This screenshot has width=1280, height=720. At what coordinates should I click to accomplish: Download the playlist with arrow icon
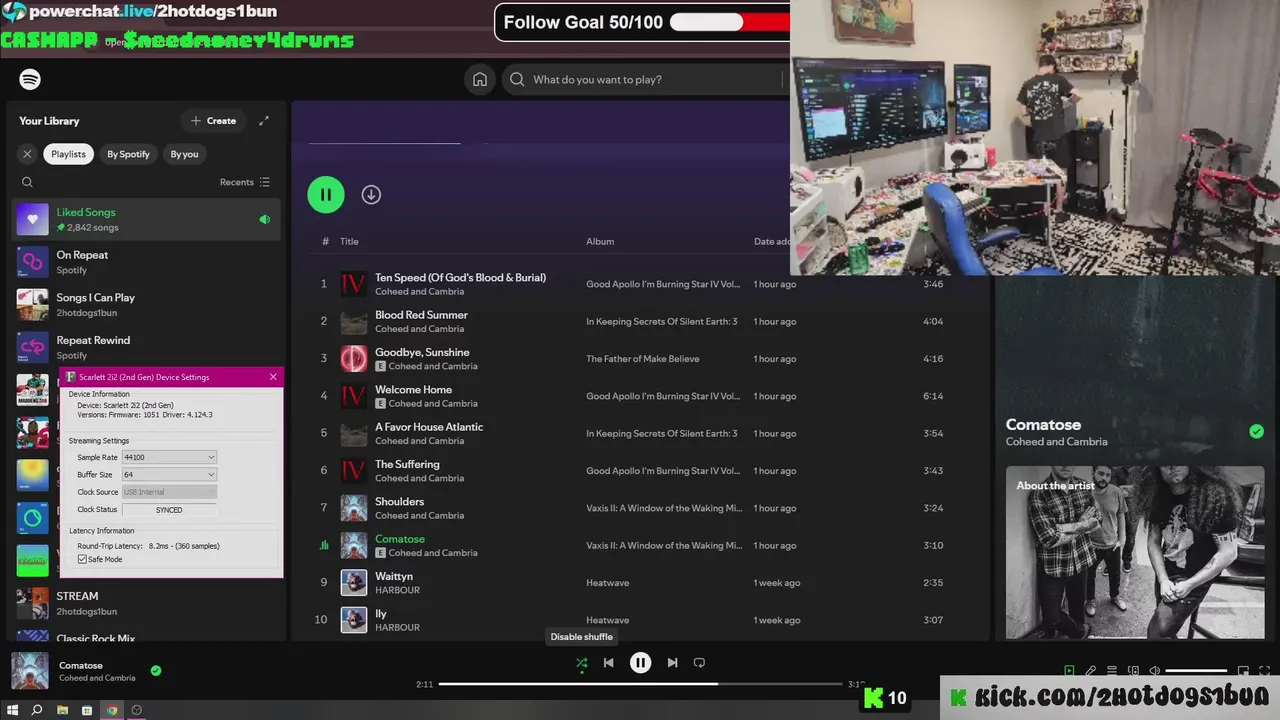pyautogui.click(x=371, y=195)
